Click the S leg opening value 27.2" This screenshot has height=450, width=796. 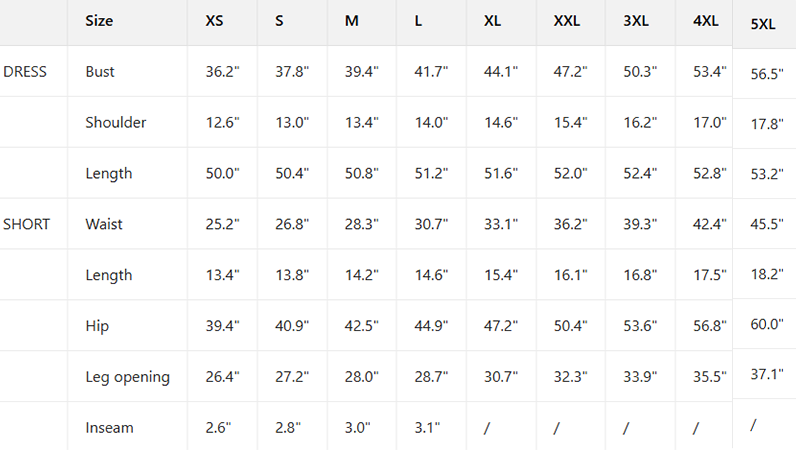292,377
